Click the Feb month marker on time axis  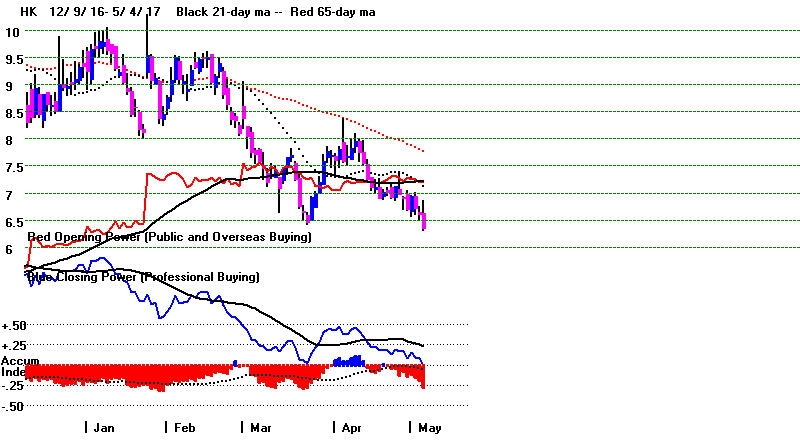pyautogui.click(x=183, y=427)
